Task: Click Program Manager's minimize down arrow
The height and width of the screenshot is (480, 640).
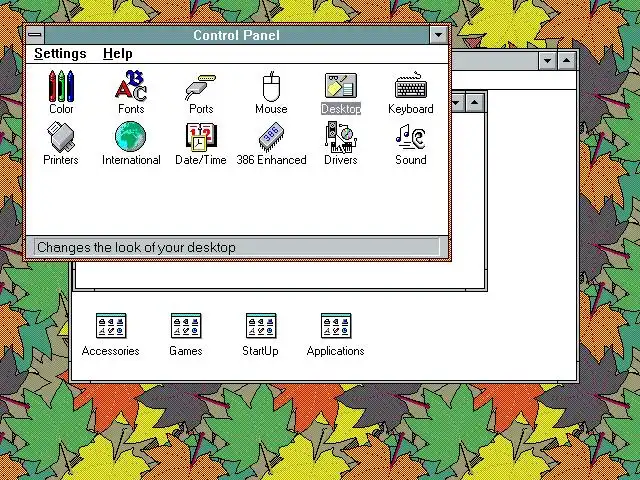Action: (547, 61)
